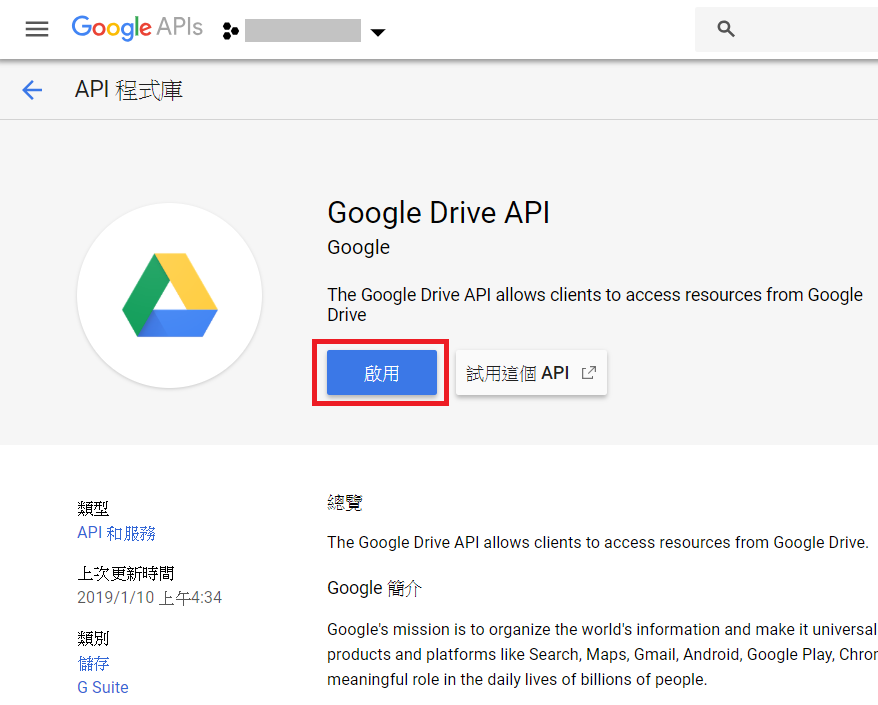The width and height of the screenshot is (878, 705).
Task: Click the 類別 label
Action: [93, 638]
